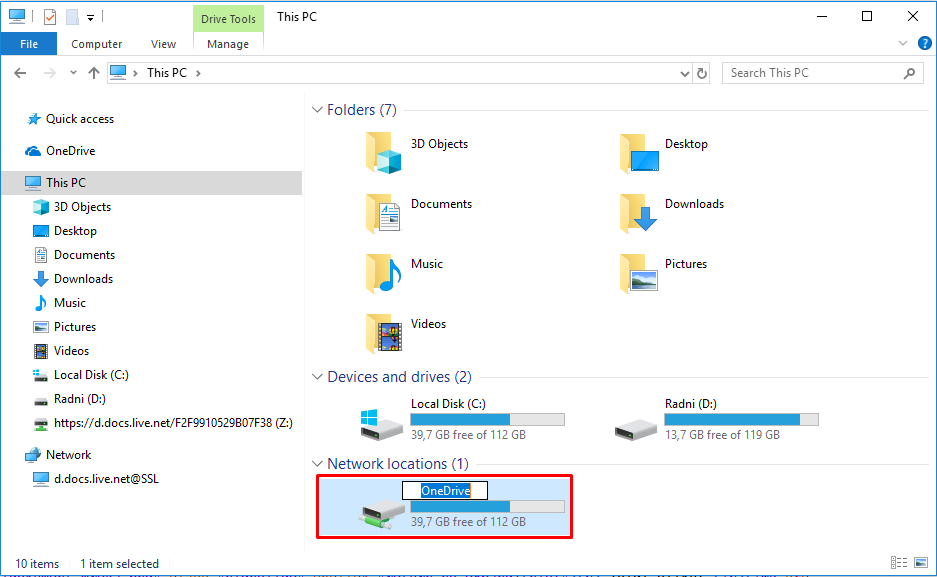Open the View ribbon tab
The height and width of the screenshot is (577, 937).
163,44
